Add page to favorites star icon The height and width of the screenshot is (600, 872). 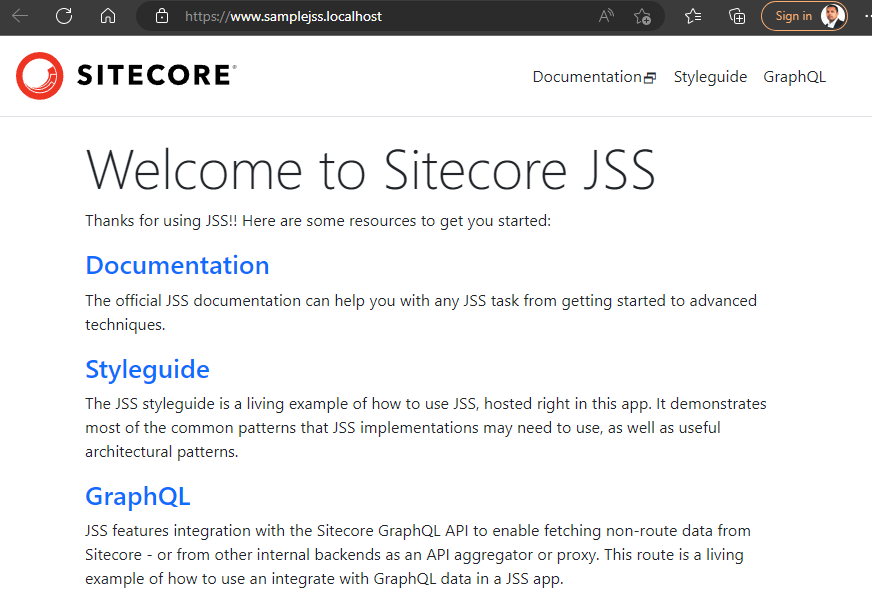(x=642, y=16)
